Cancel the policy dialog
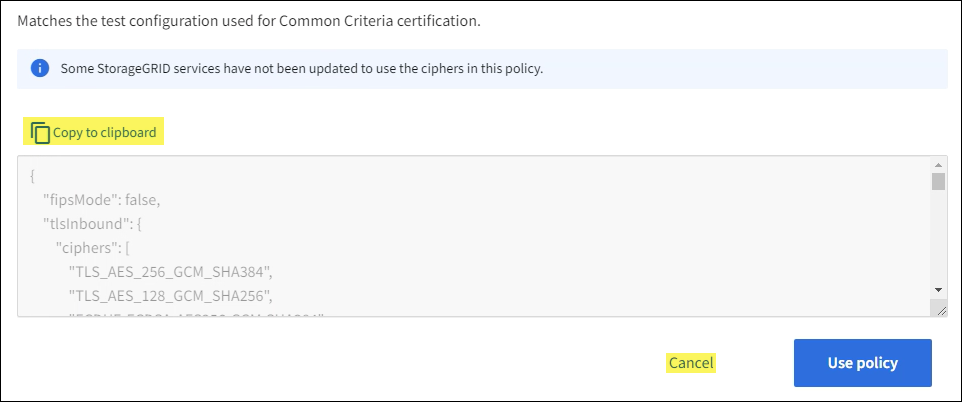The width and height of the screenshot is (962, 402). (691, 363)
